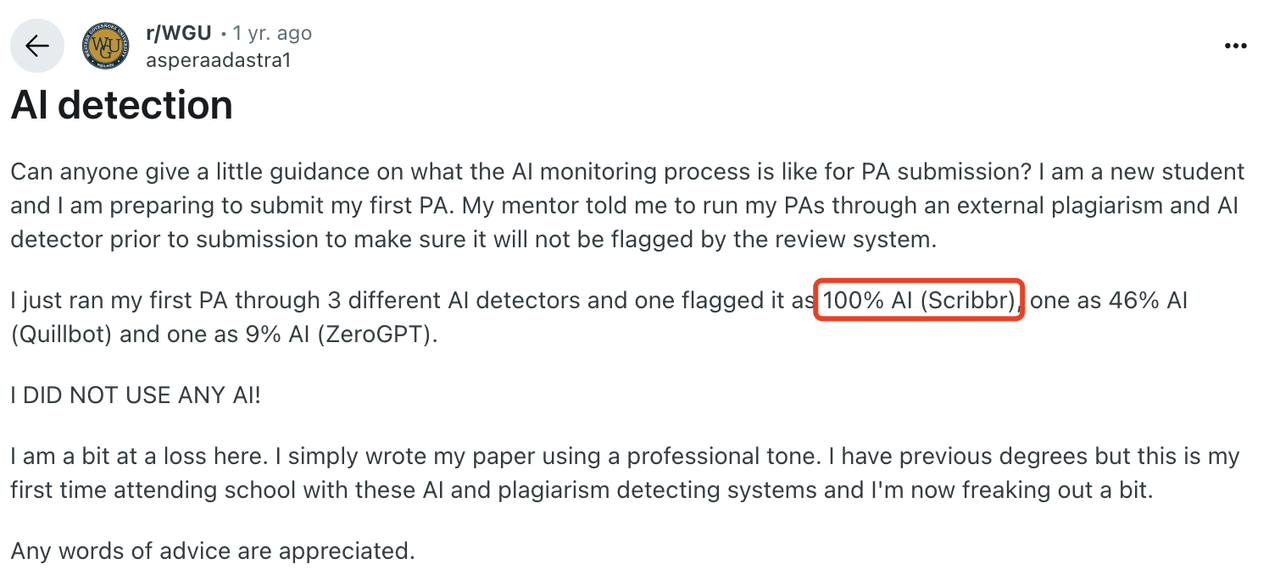
Task: Open the asperaadastra1 user profile
Action: (218, 60)
